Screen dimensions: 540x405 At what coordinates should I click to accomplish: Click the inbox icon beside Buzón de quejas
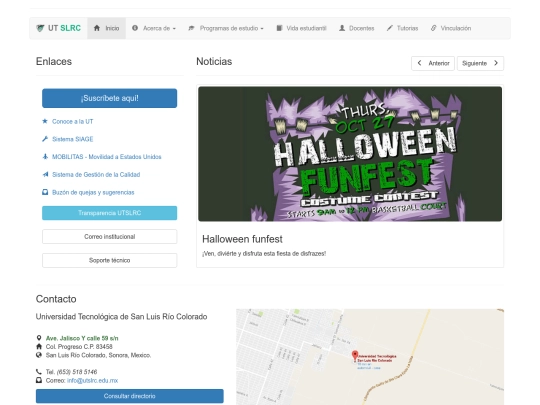point(45,192)
